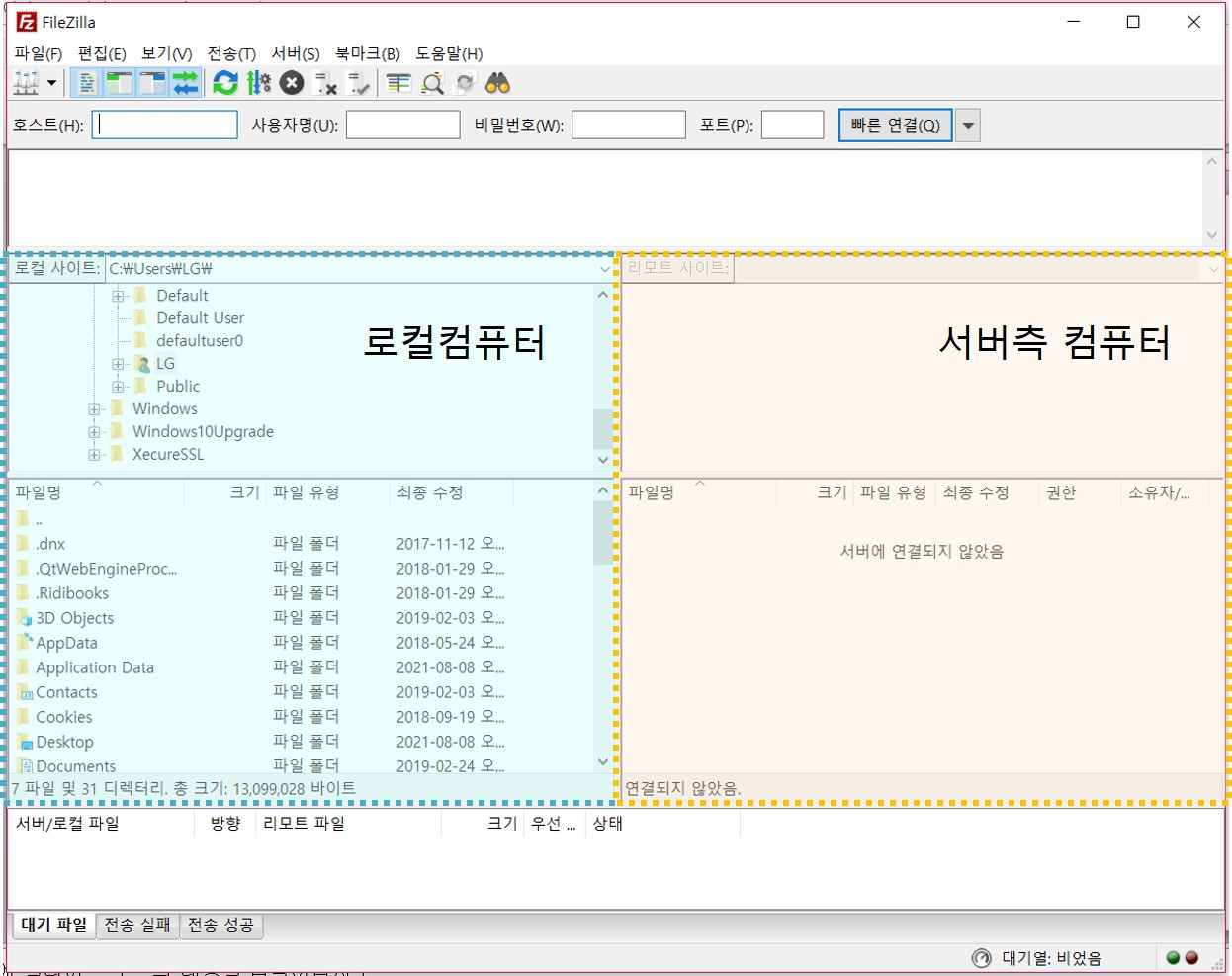Viewport: 1232px width, 976px height.
Task: Open the 북마크(B) menu
Action: [x=367, y=53]
